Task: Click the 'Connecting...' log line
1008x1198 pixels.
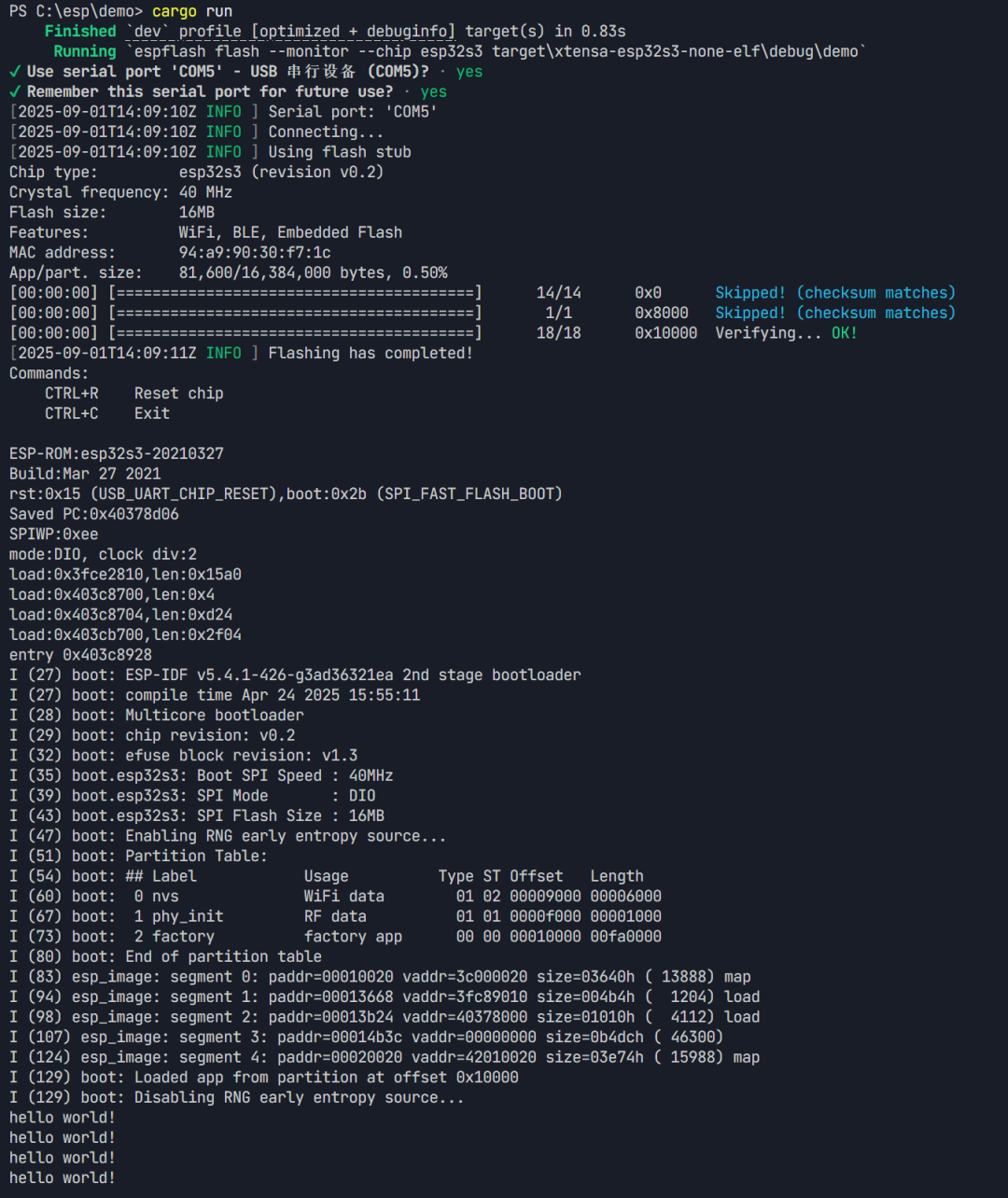Action: coord(197,132)
